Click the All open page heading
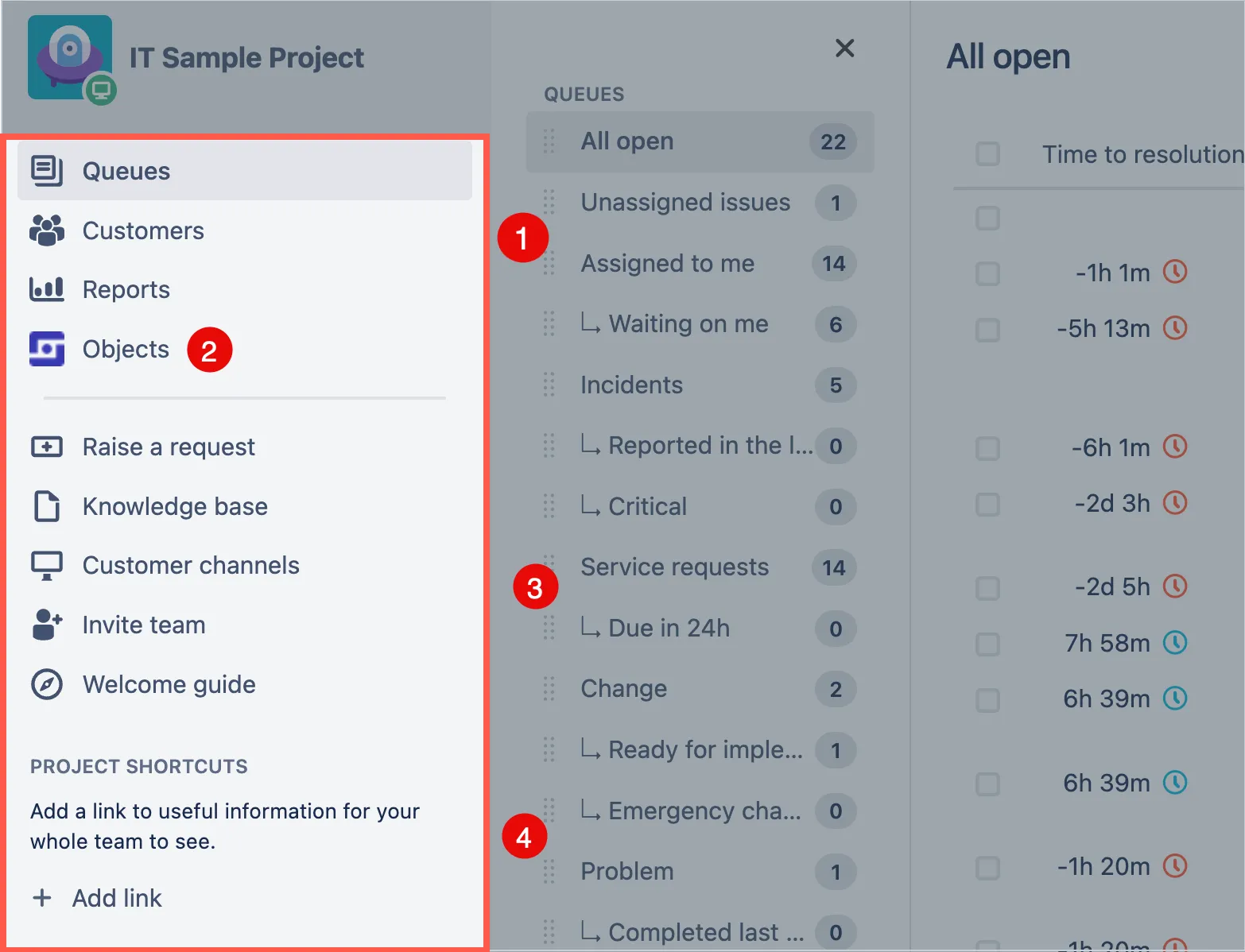1245x952 pixels. 1008,56
